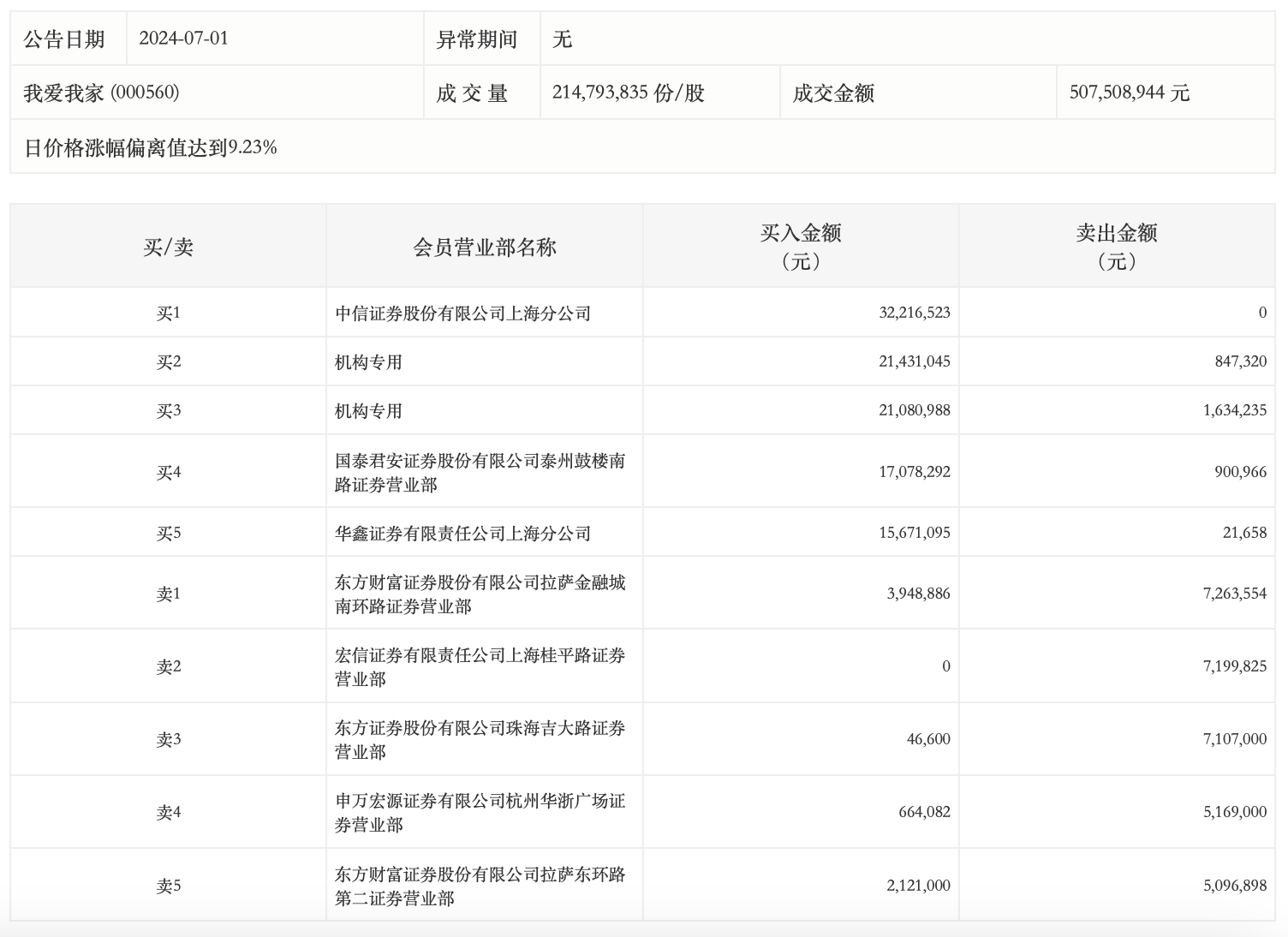
Task: Click the turnover amount 507,508,944 元
Action: [1129, 93]
